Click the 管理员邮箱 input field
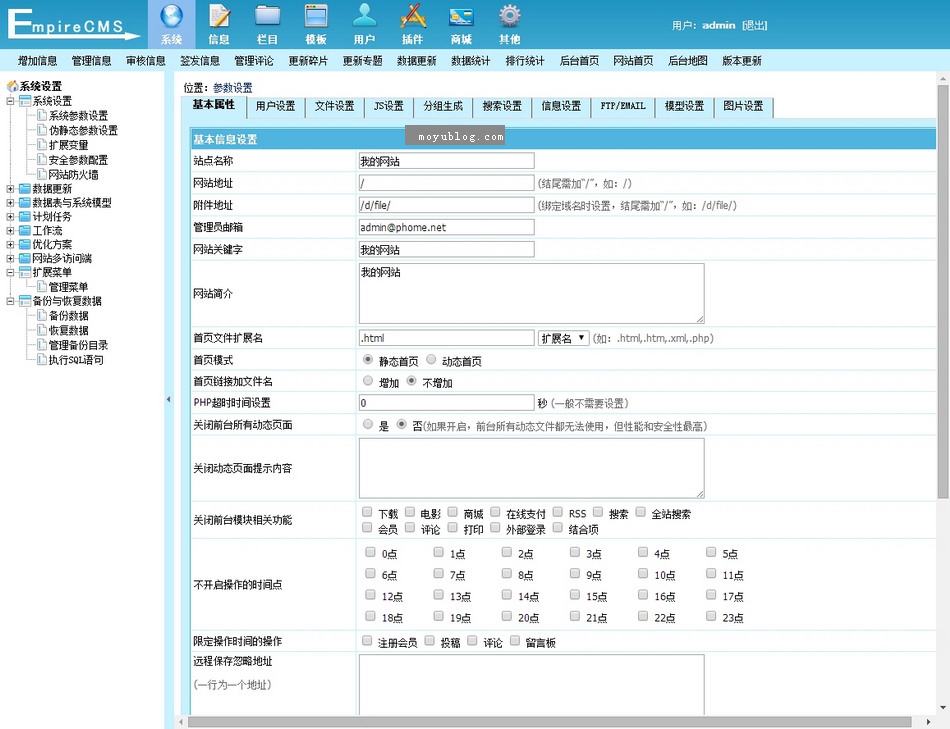950x729 pixels. pos(447,227)
